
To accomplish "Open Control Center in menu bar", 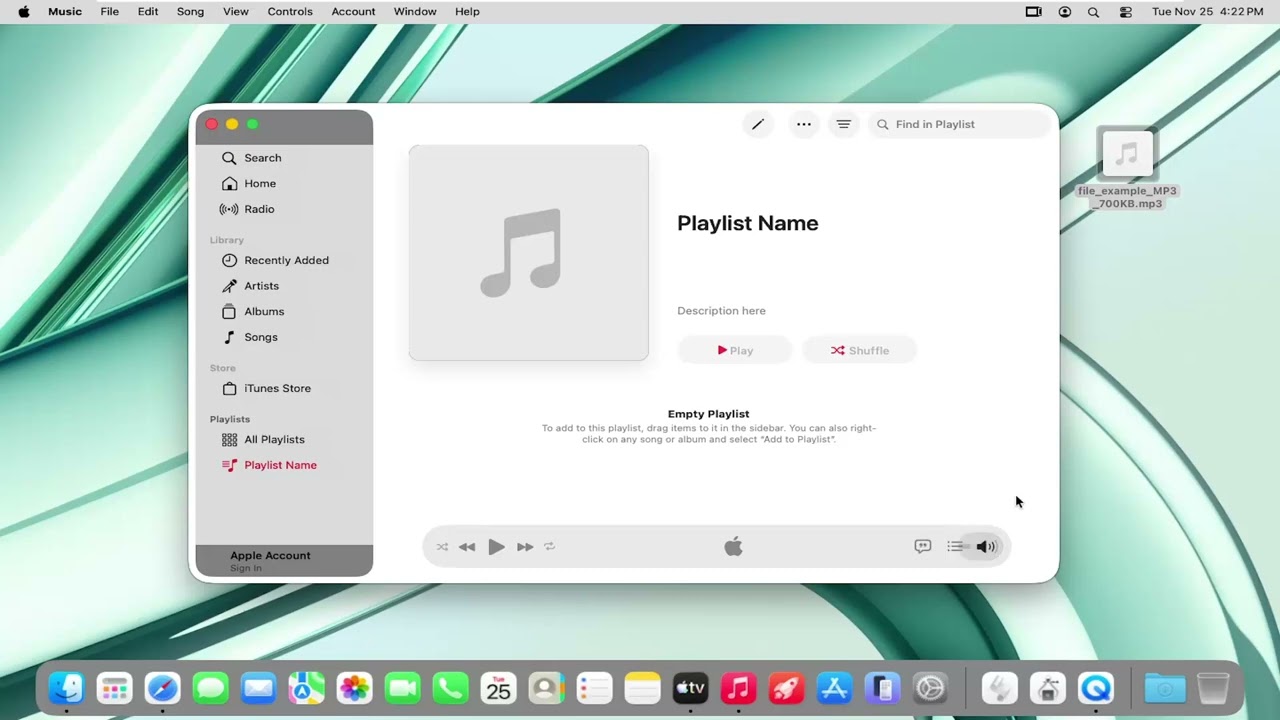I will [x=1126, y=12].
